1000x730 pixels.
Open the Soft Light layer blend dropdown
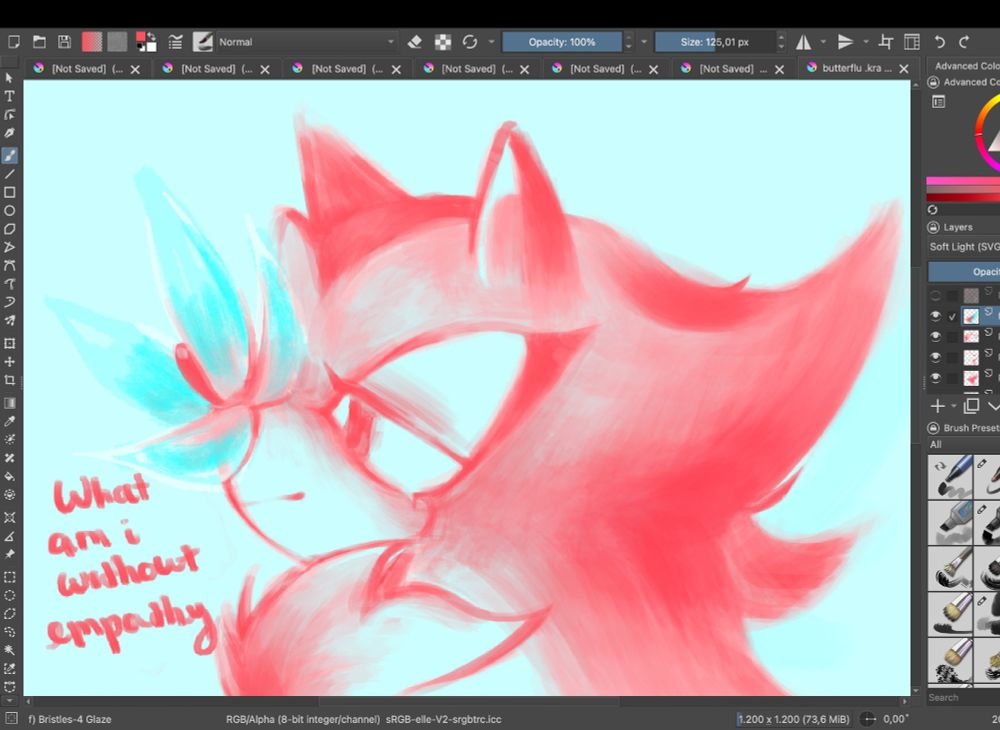pyautogui.click(x=964, y=247)
